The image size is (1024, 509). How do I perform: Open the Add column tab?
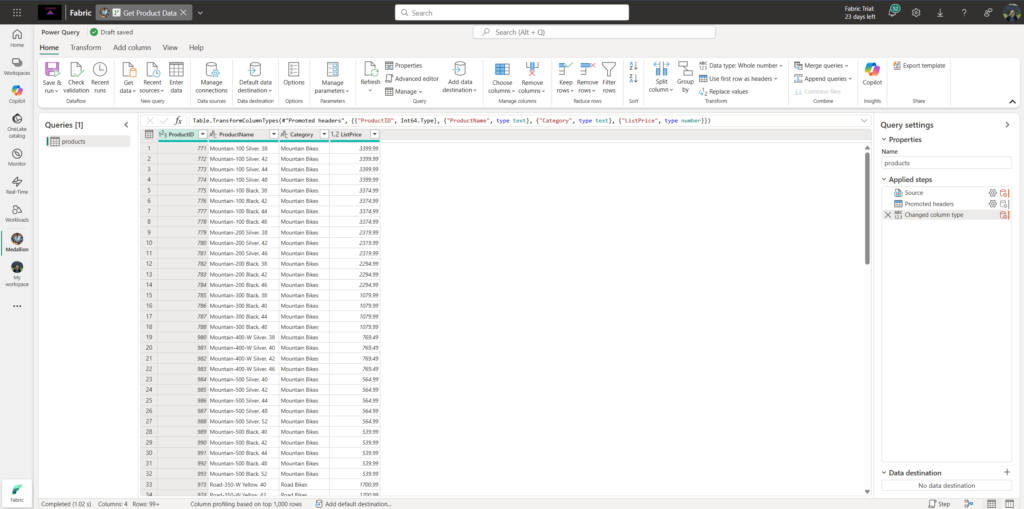tap(132, 47)
